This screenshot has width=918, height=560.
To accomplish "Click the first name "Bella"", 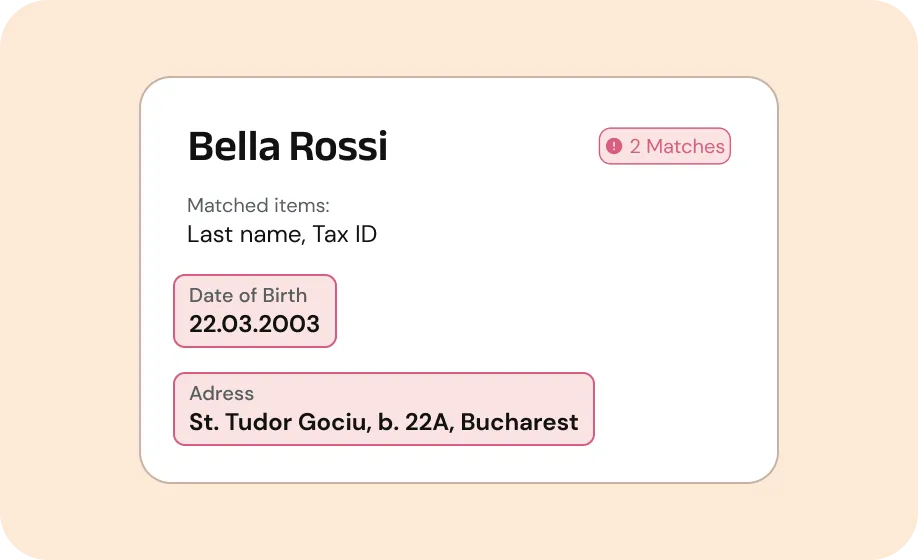I will click(x=234, y=147).
